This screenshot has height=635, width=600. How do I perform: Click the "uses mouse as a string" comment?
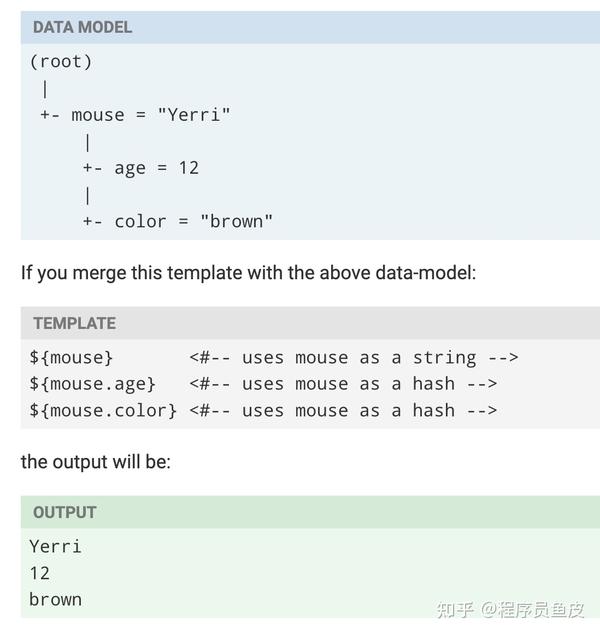click(354, 358)
